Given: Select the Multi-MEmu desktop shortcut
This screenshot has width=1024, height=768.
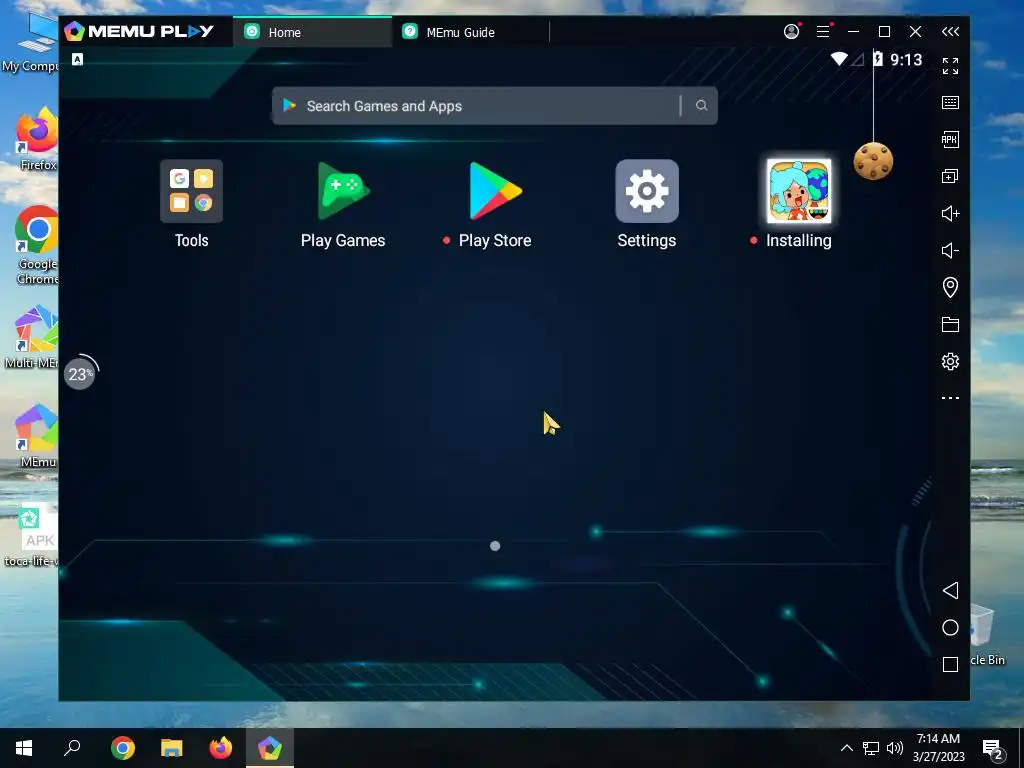Looking at the screenshot, I should (33, 338).
